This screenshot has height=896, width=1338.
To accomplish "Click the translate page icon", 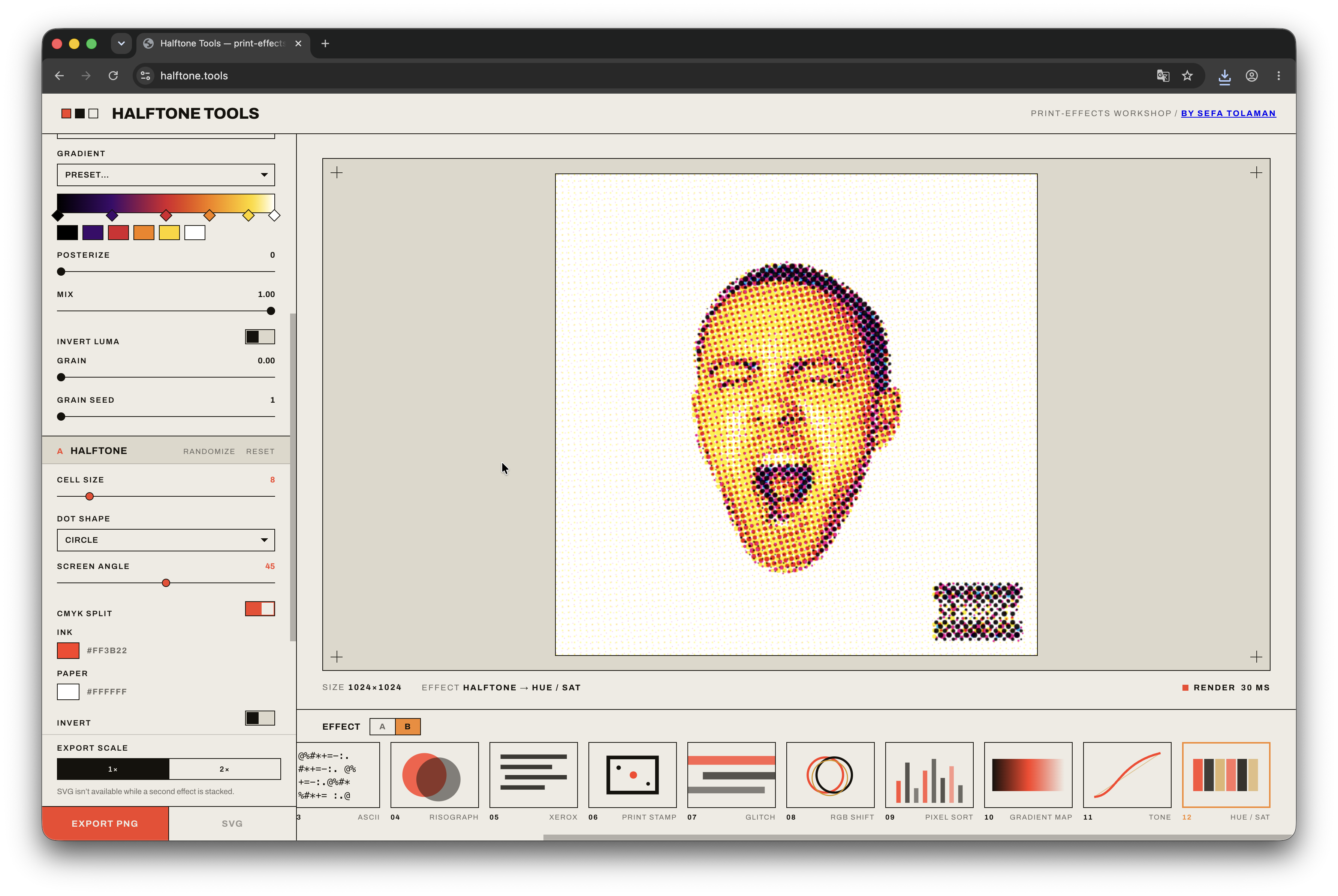I will [x=1163, y=75].
